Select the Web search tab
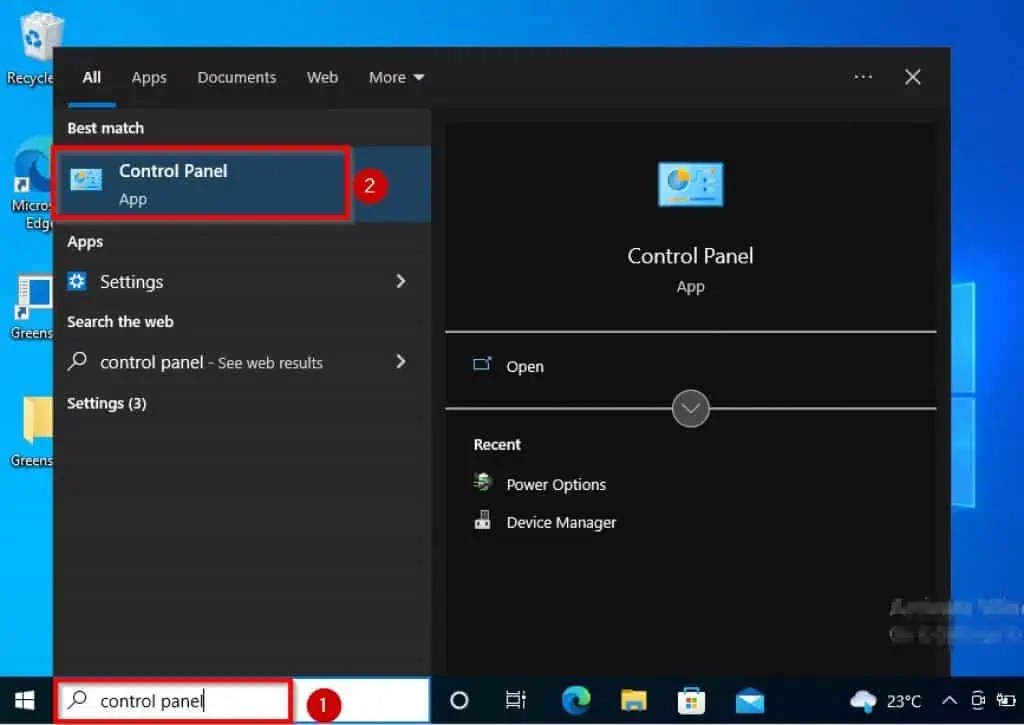The image size is (1024, 725). [x=322, y=77]
